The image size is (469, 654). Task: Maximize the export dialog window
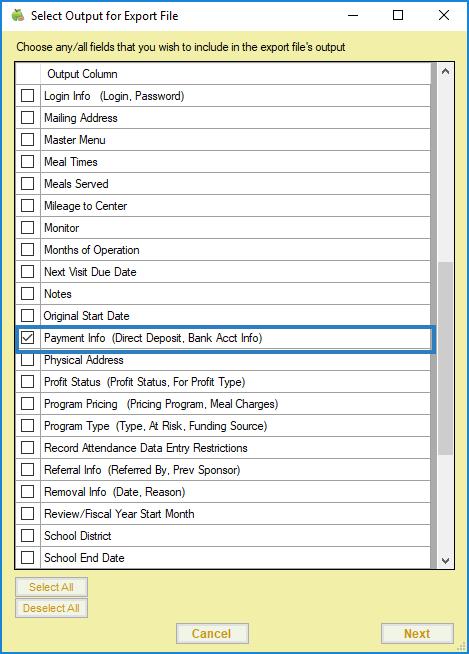pos(398,15)
